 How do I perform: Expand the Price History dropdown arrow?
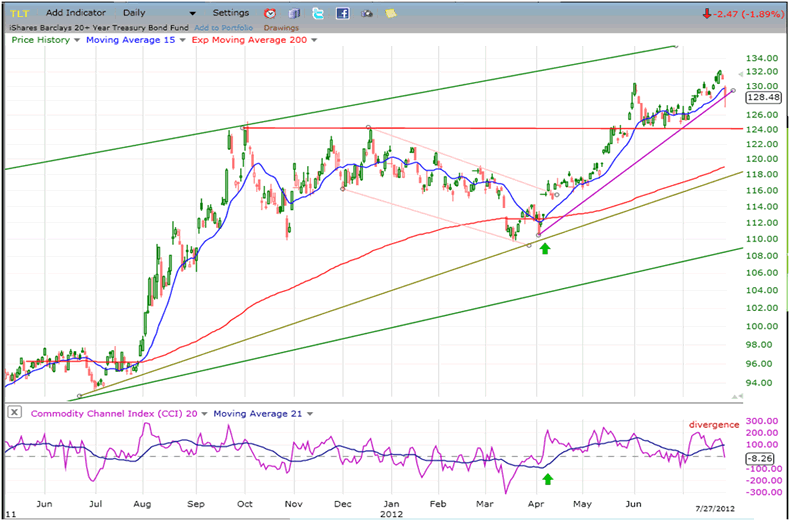click(76, 40)
